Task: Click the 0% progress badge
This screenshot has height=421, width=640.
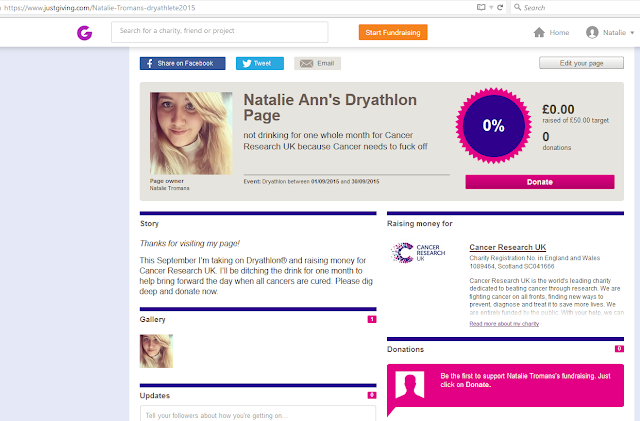Action: (x=494, y=125)
